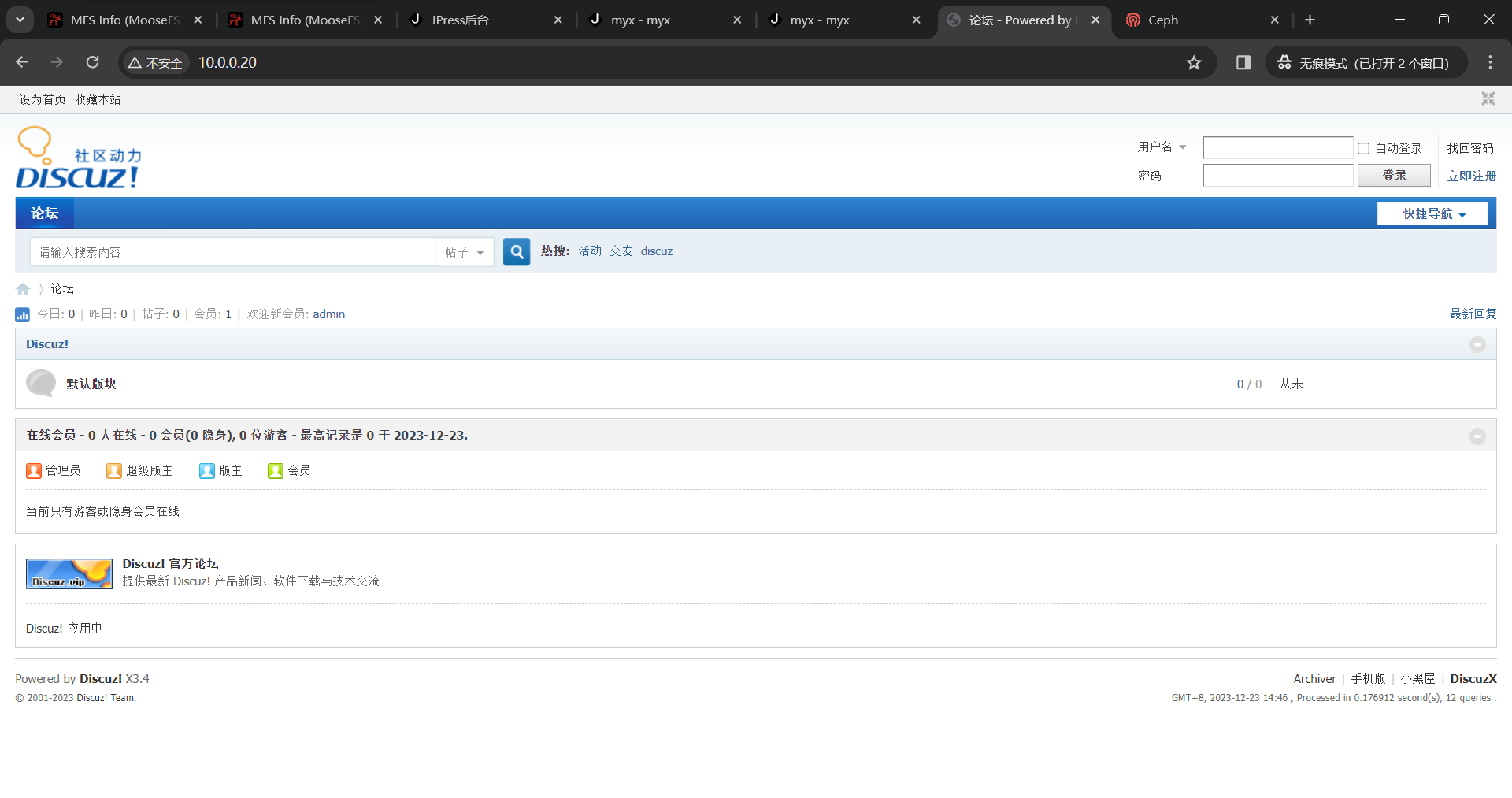The height and width of the screenshot is (798, 1512).
Task: Click the Discuz! category title link
Action: [47, 343]
